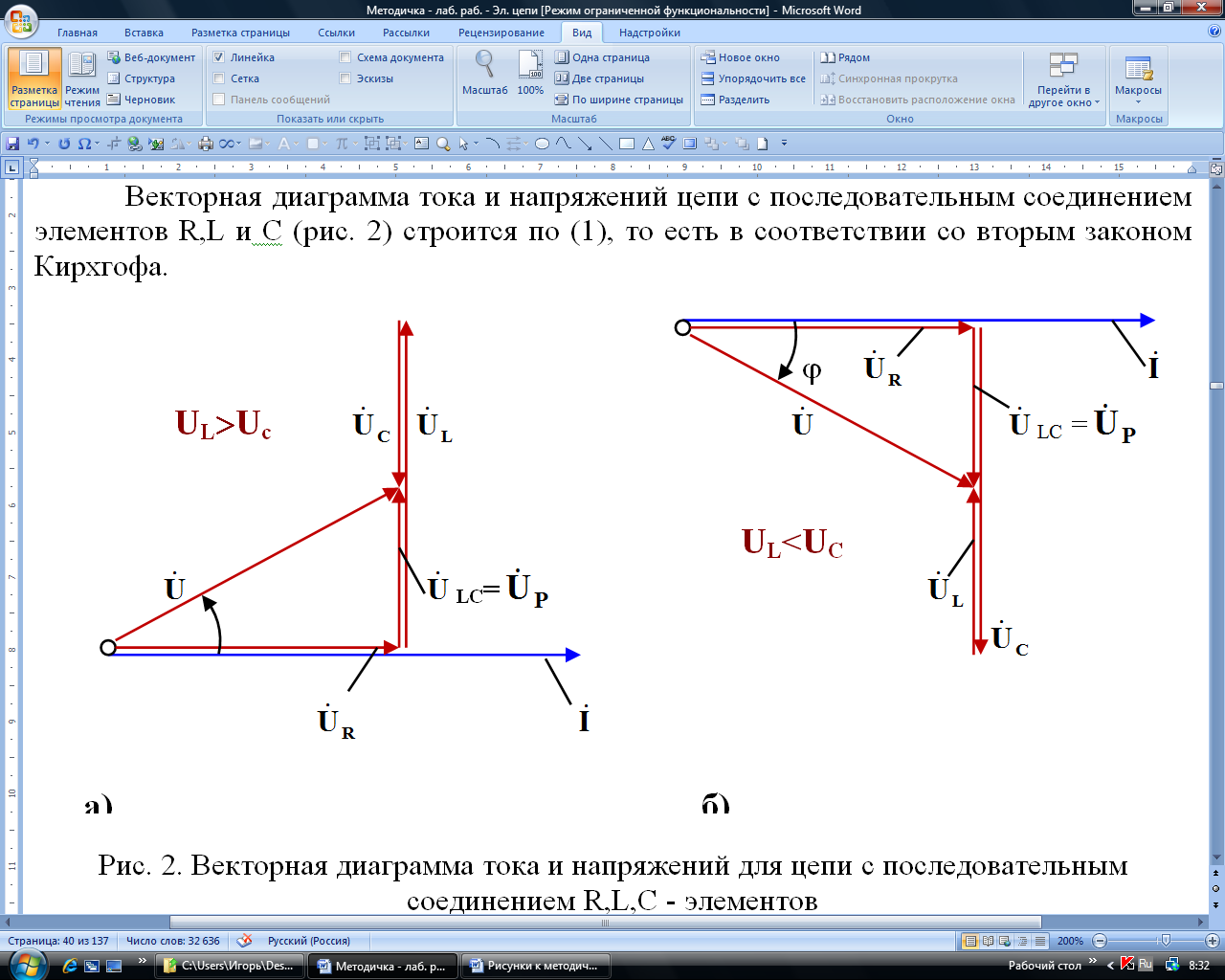This screenshot has height=980, width=1225.
Task: Click draft view icon in status bar
Action: pos(1040,941)
